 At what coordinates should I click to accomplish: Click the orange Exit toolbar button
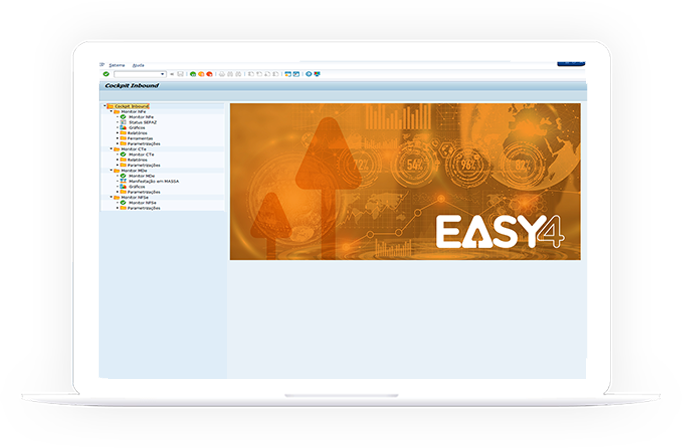(x=201, y=74)
